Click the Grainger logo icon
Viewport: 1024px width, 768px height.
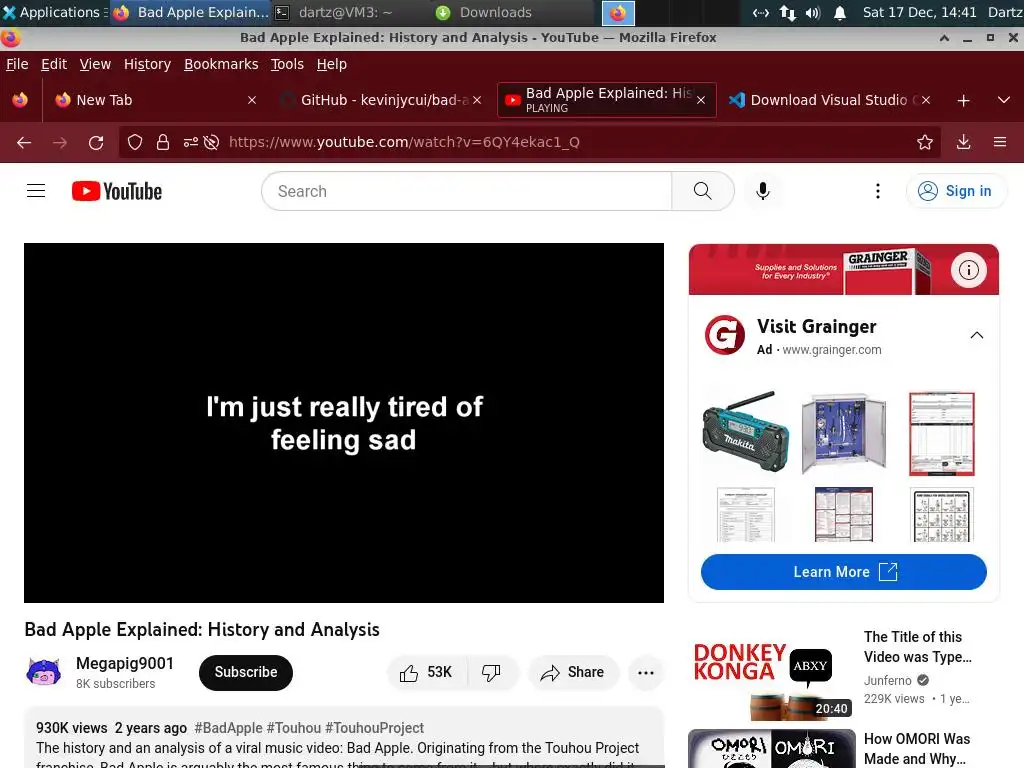click(725, 335)
